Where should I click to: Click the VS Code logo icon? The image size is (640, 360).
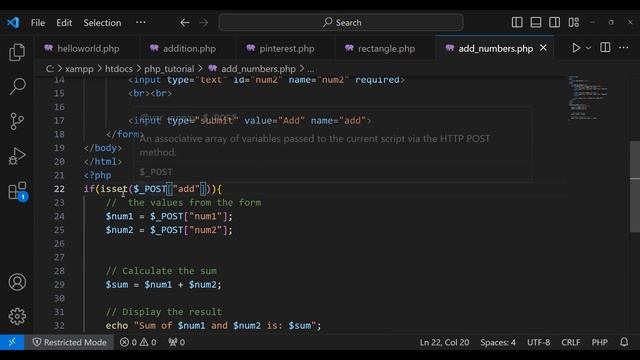tap(13, 22)
